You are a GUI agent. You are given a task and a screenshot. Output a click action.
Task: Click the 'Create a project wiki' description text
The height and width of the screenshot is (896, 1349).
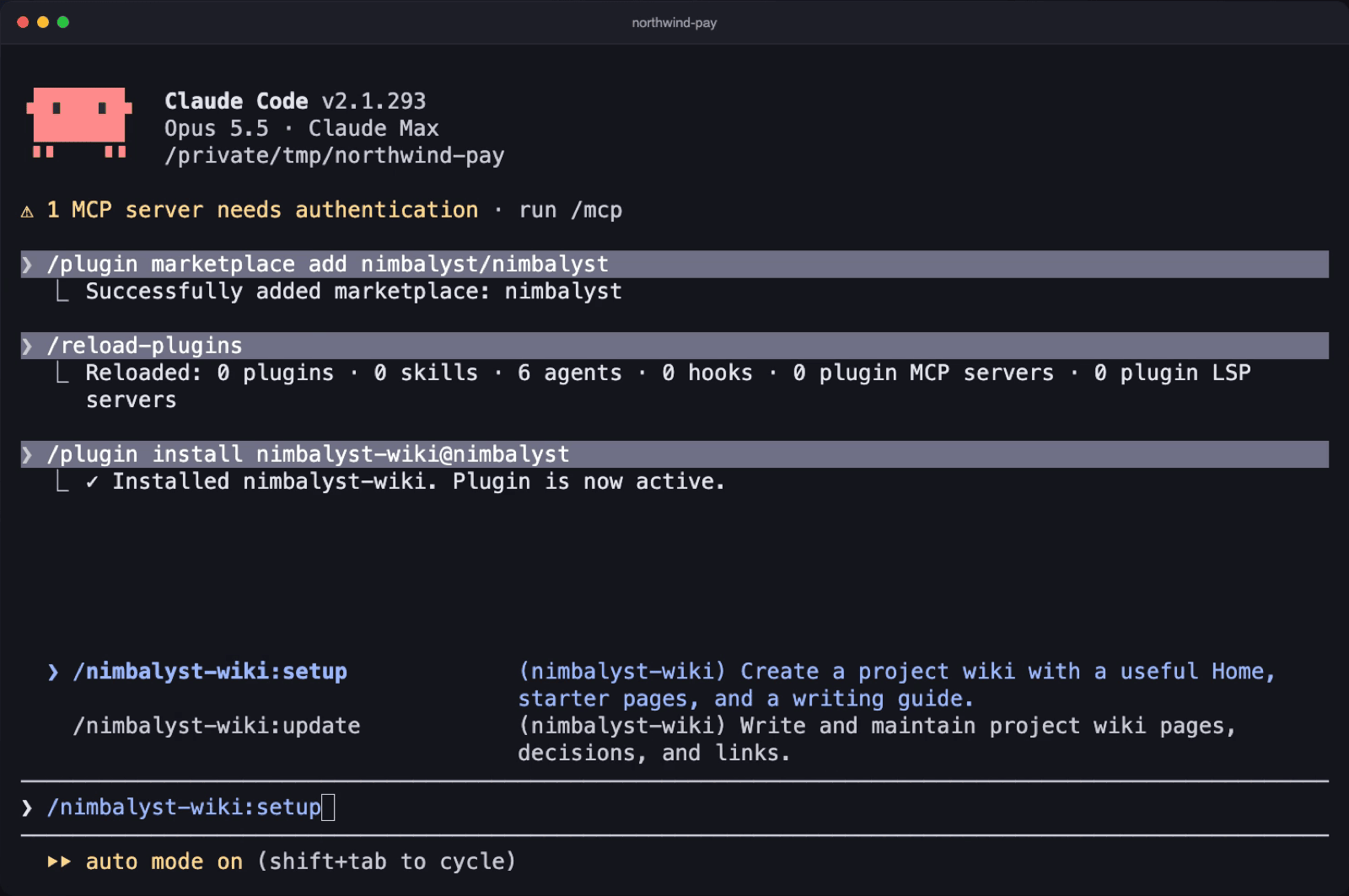[897, 685]
